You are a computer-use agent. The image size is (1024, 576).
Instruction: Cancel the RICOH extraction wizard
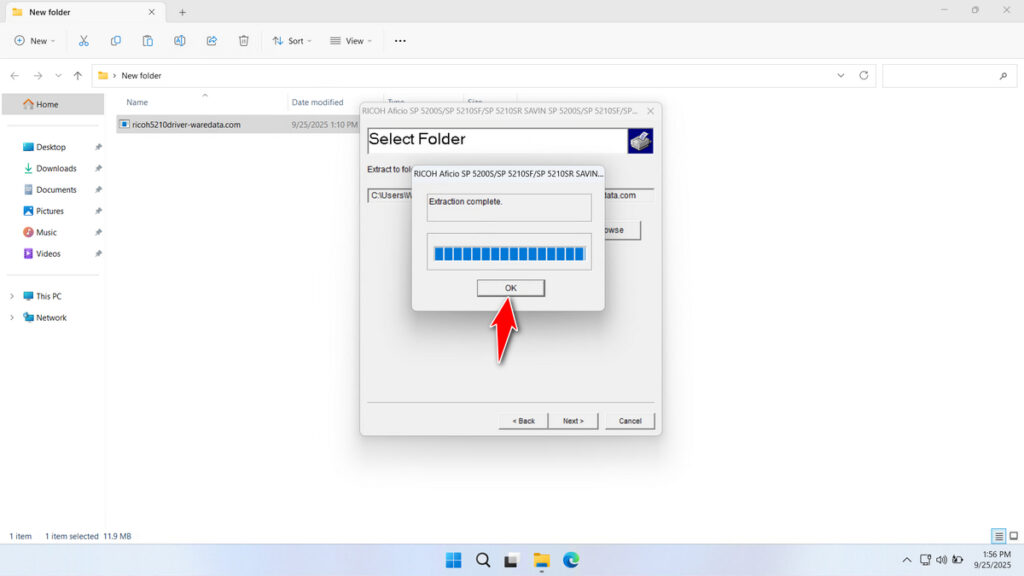pos(630,421)
